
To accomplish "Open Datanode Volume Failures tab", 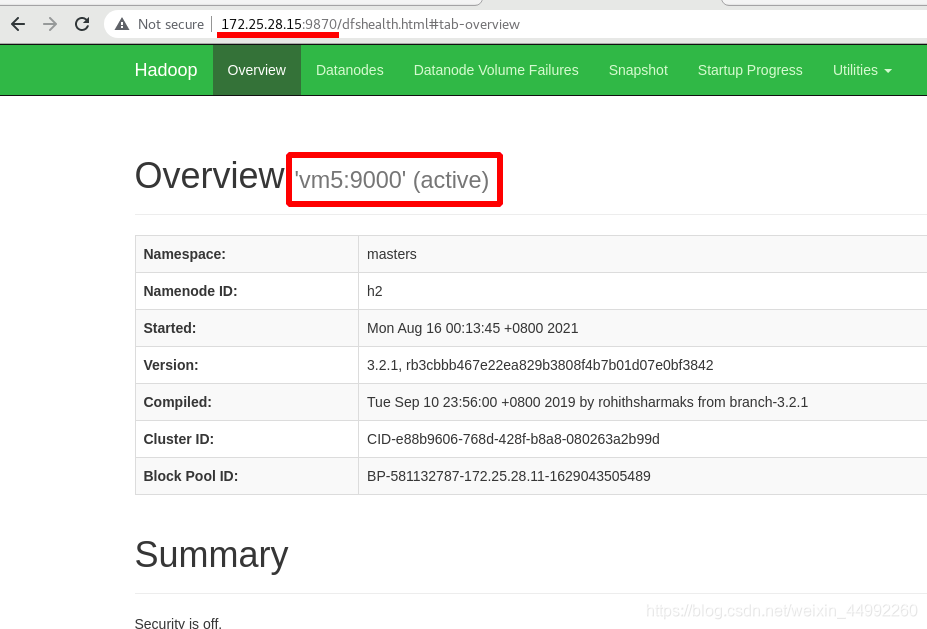I will coord(496,70).
